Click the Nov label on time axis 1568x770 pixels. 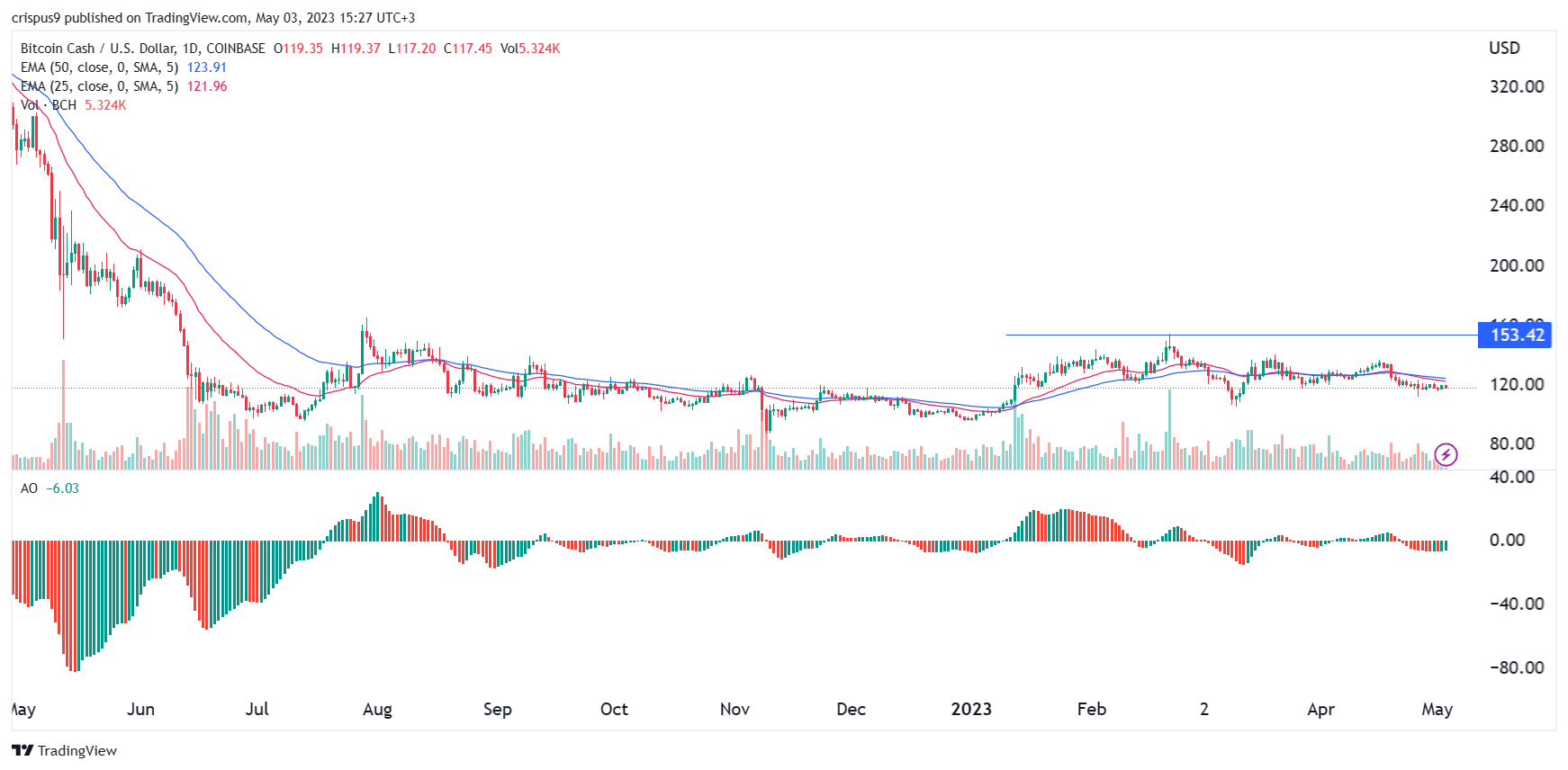pyautogui.click(x=734, y=709)
